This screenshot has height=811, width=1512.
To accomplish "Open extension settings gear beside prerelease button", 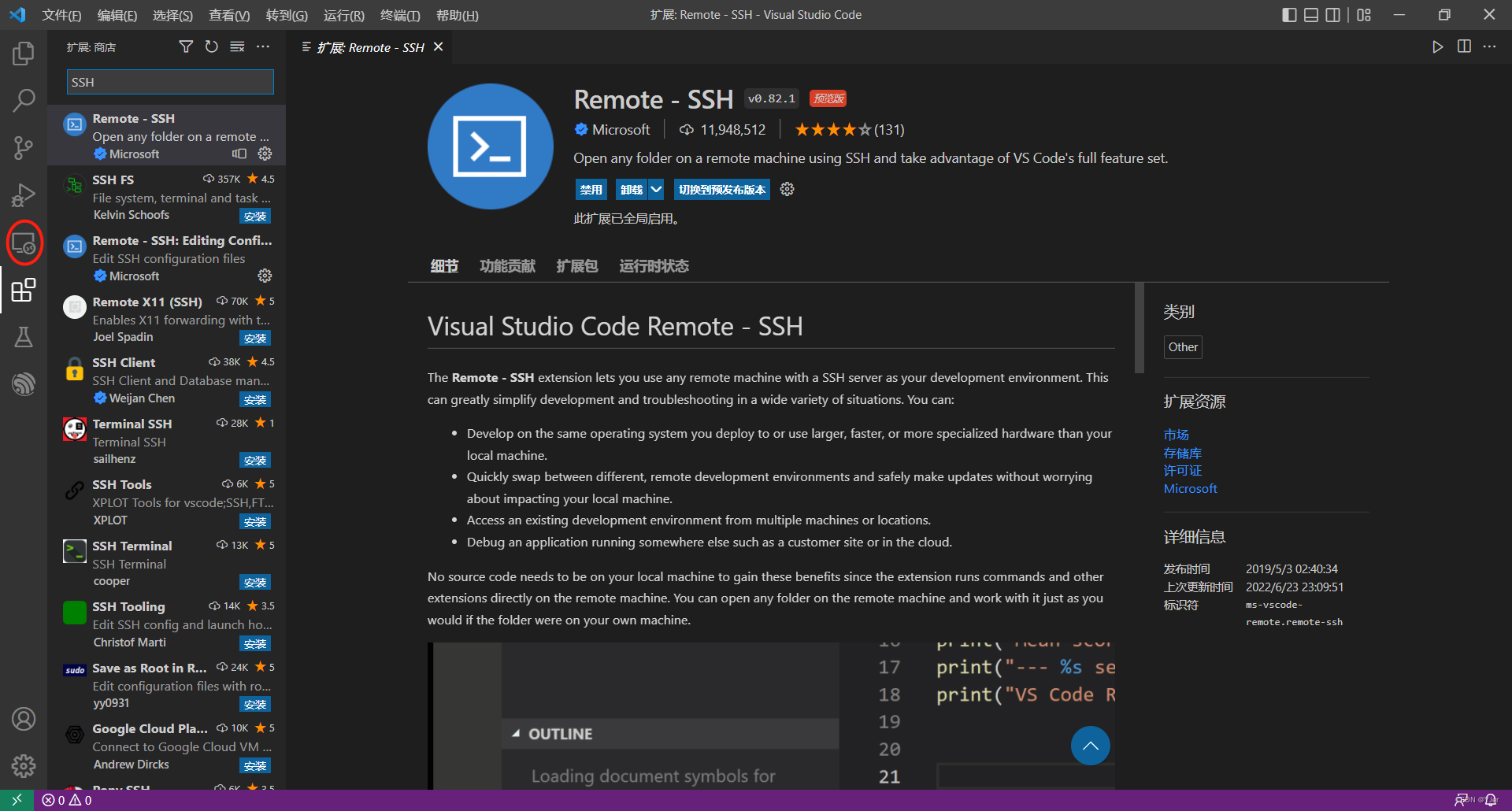I will click(787, 189).
